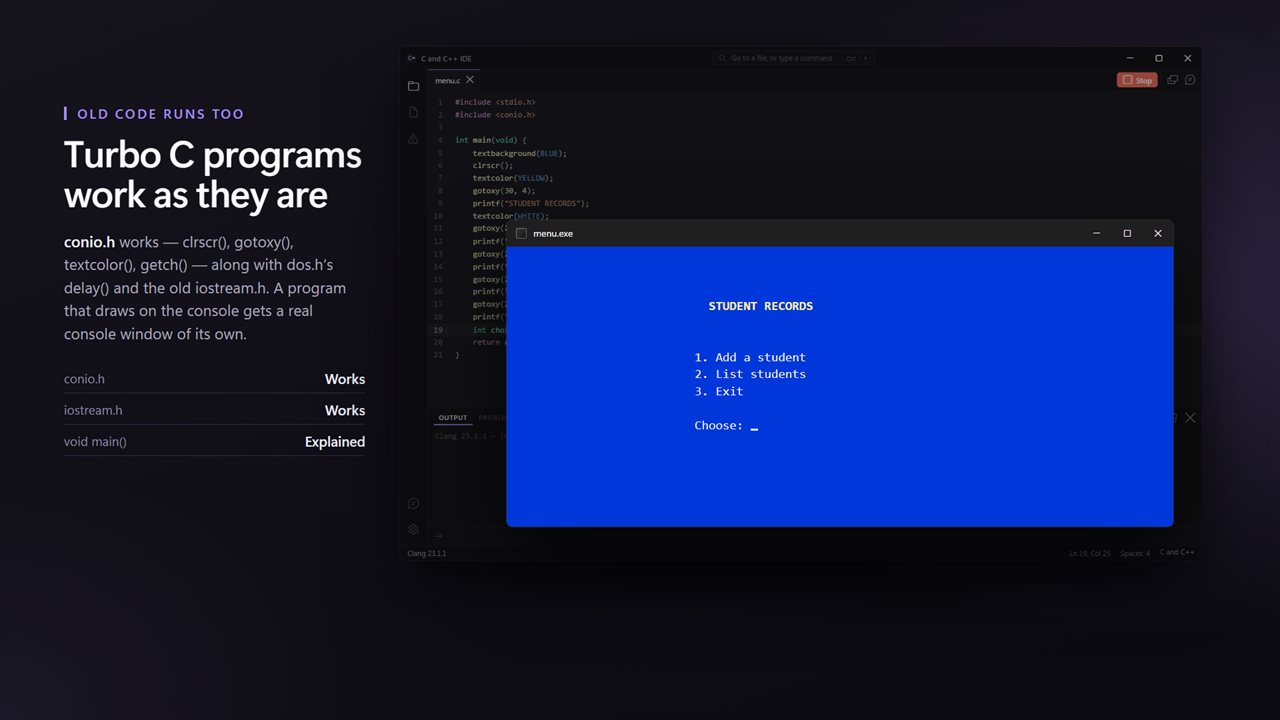This screenshot has width=1280, height=720.
Task: Click the new file icon in IDE sidebar
Action: (413, 112)
